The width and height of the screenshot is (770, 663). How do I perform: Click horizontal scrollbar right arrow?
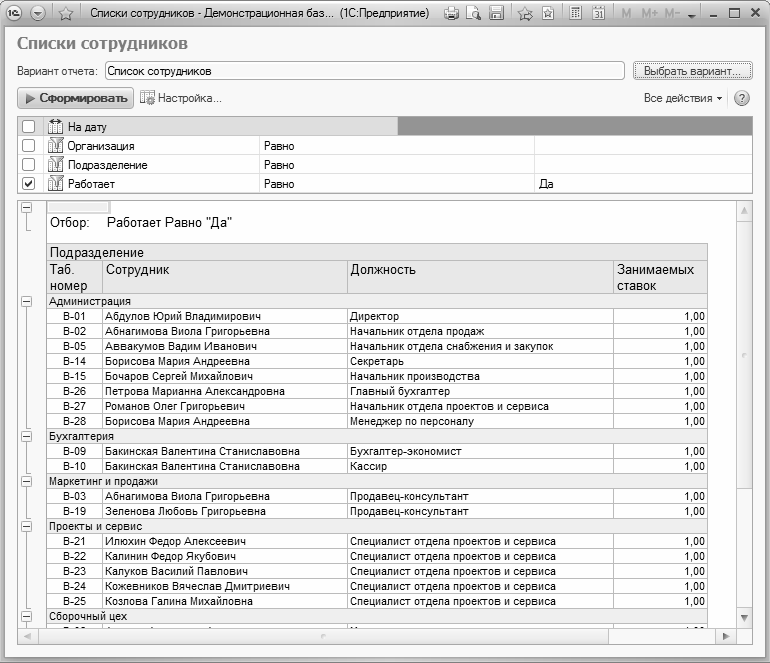pyautogui.click(x=726, y=636)
